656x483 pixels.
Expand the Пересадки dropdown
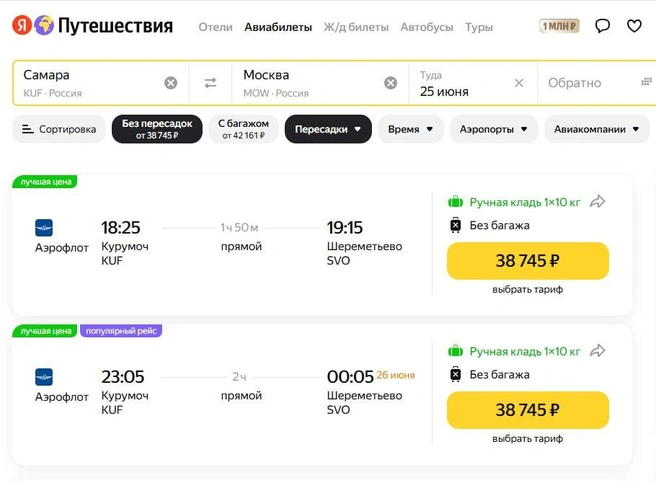click(x=328, y=129)
